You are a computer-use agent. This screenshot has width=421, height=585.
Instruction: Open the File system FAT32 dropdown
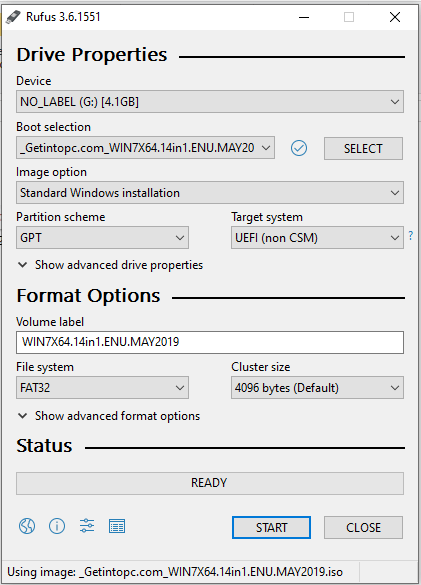coord(102,388)
